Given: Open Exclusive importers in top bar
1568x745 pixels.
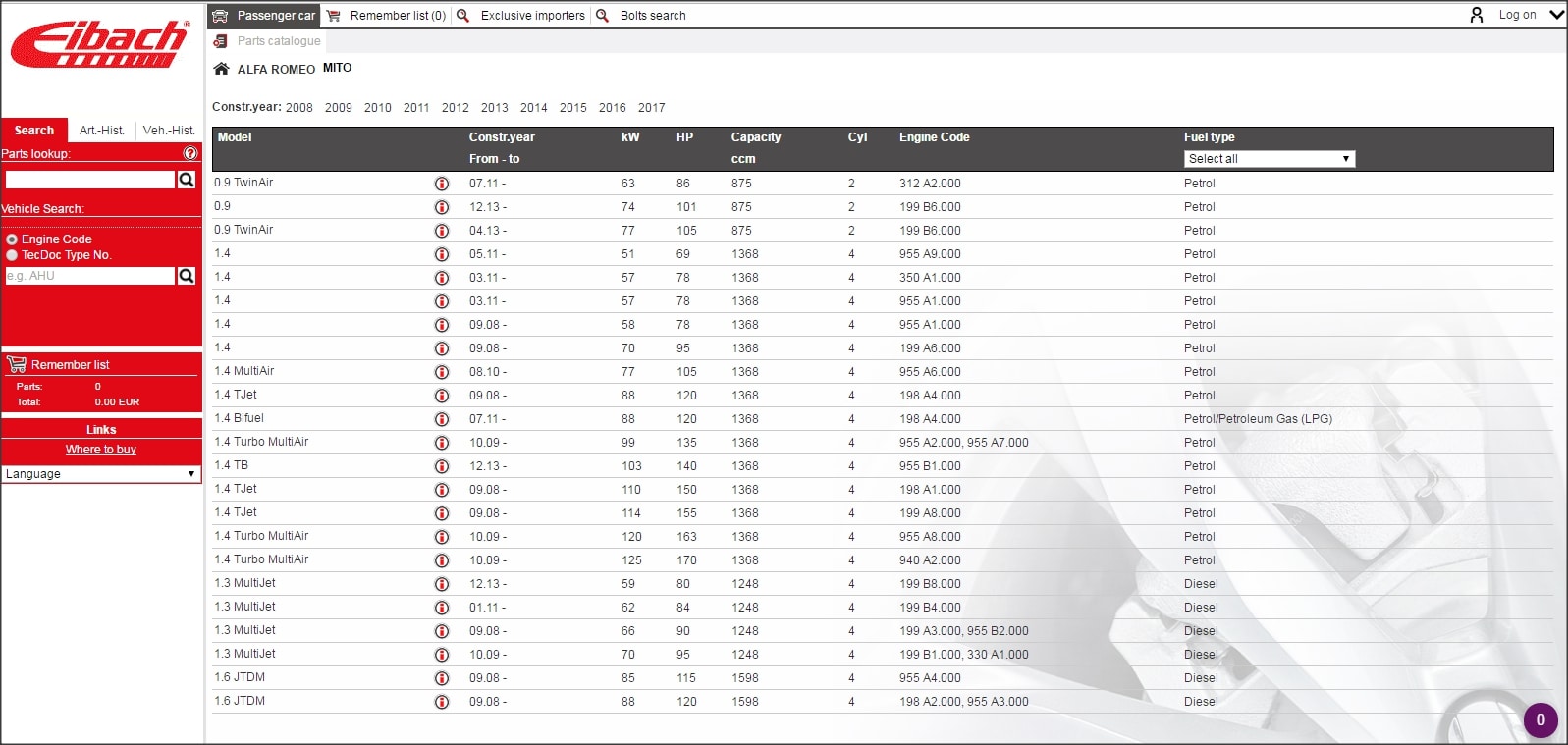Looking at the screenshot, I should (x=521, y=16).
